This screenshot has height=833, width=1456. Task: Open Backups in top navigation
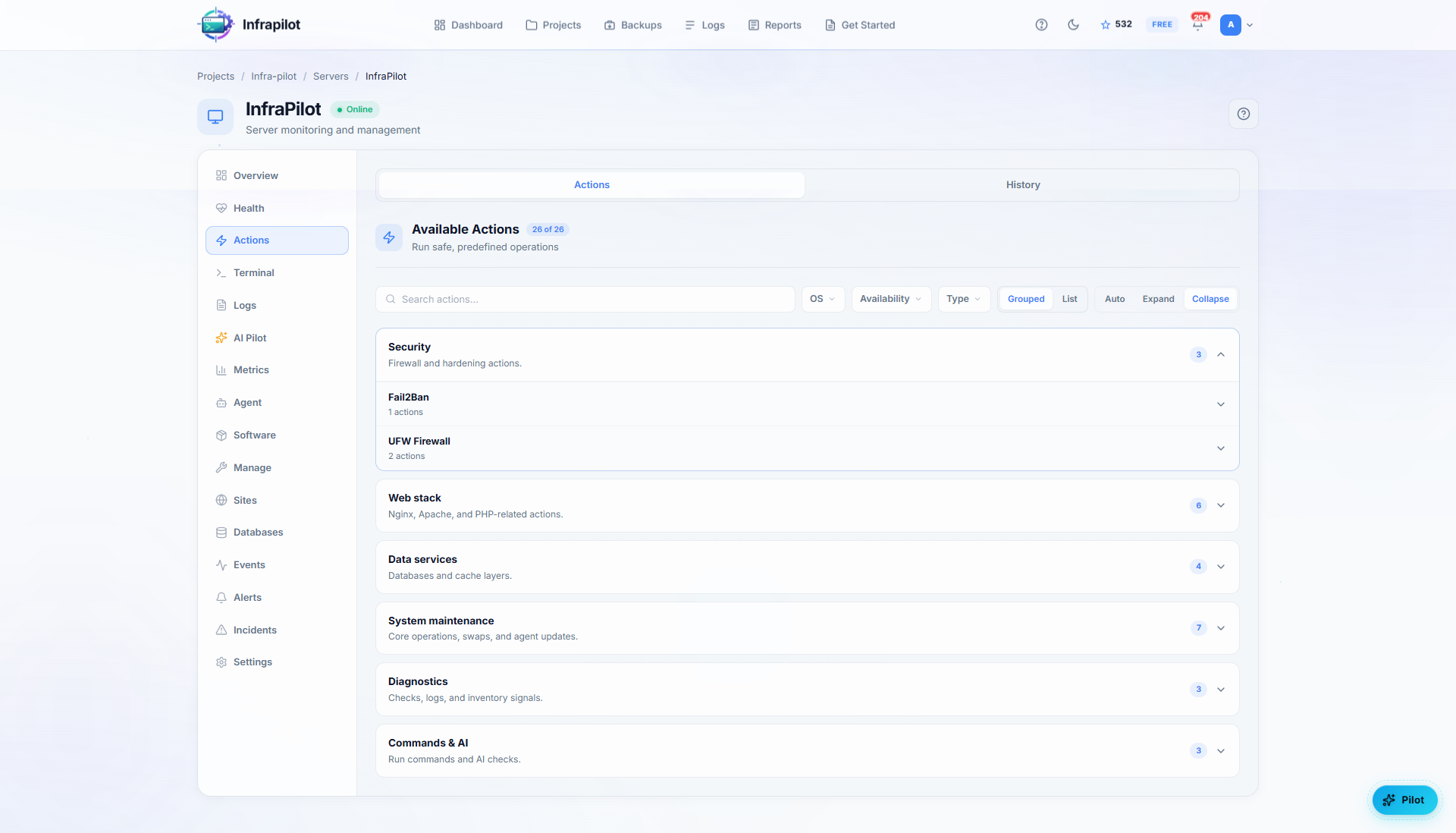pos(633,25)
